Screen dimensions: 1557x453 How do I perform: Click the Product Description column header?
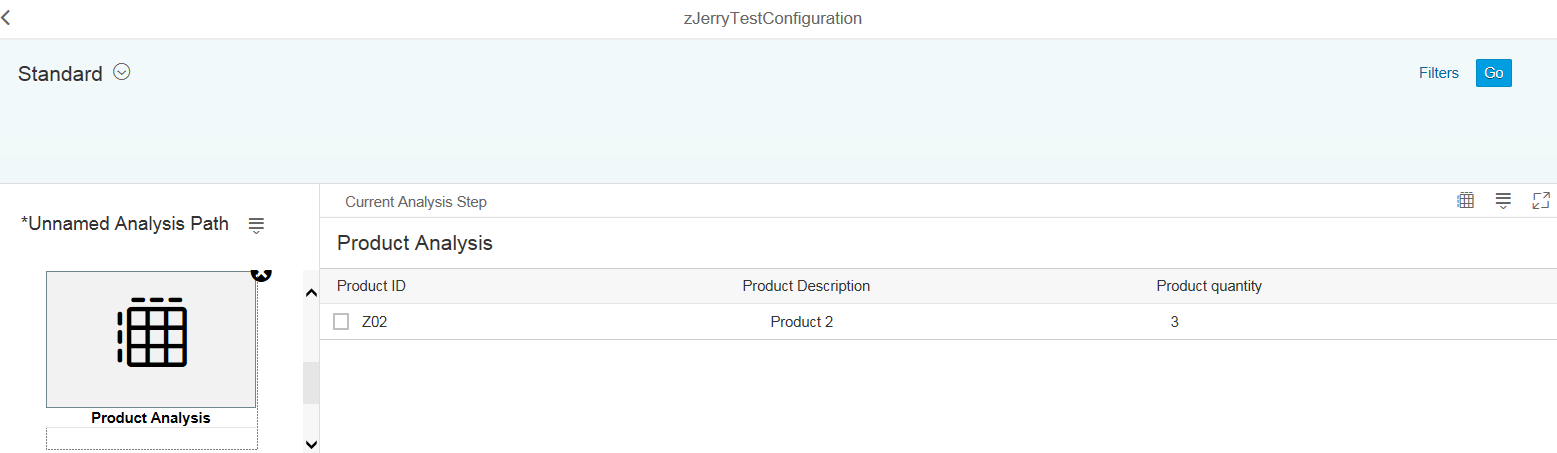806,286
